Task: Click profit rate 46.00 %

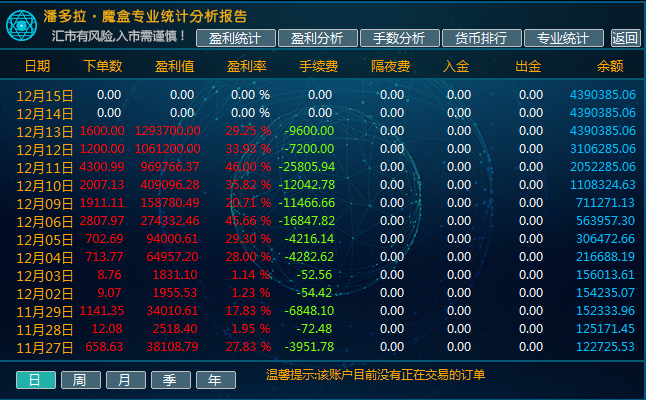Action: pyautogui.click(x=248, y=167)
